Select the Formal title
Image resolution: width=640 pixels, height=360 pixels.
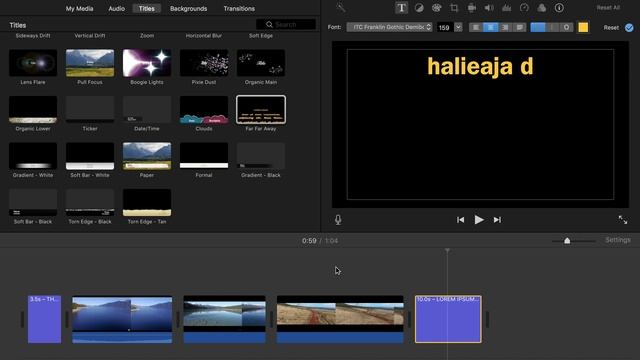point(204,156)
